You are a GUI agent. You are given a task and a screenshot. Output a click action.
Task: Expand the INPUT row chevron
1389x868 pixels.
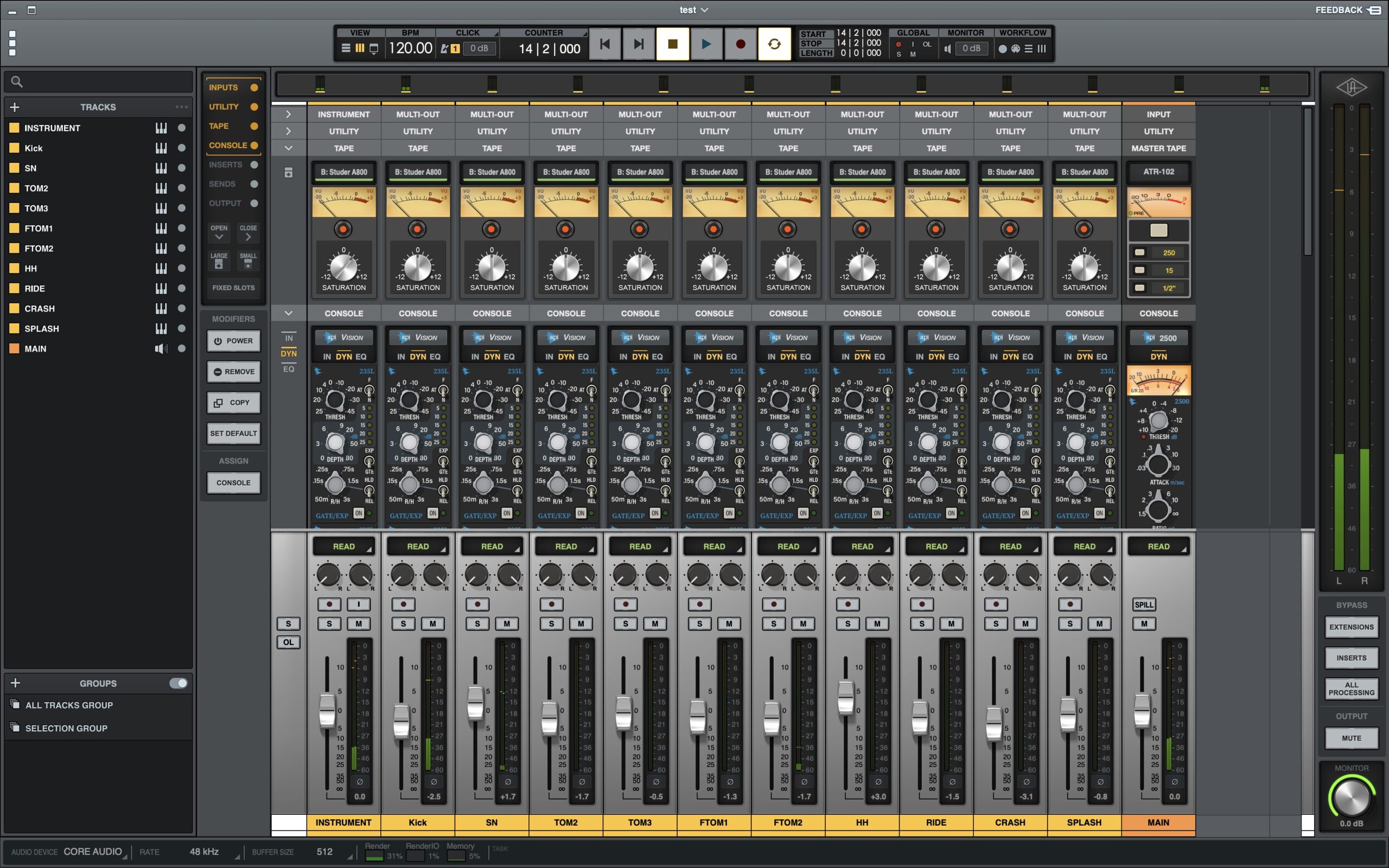pos(288,114)
